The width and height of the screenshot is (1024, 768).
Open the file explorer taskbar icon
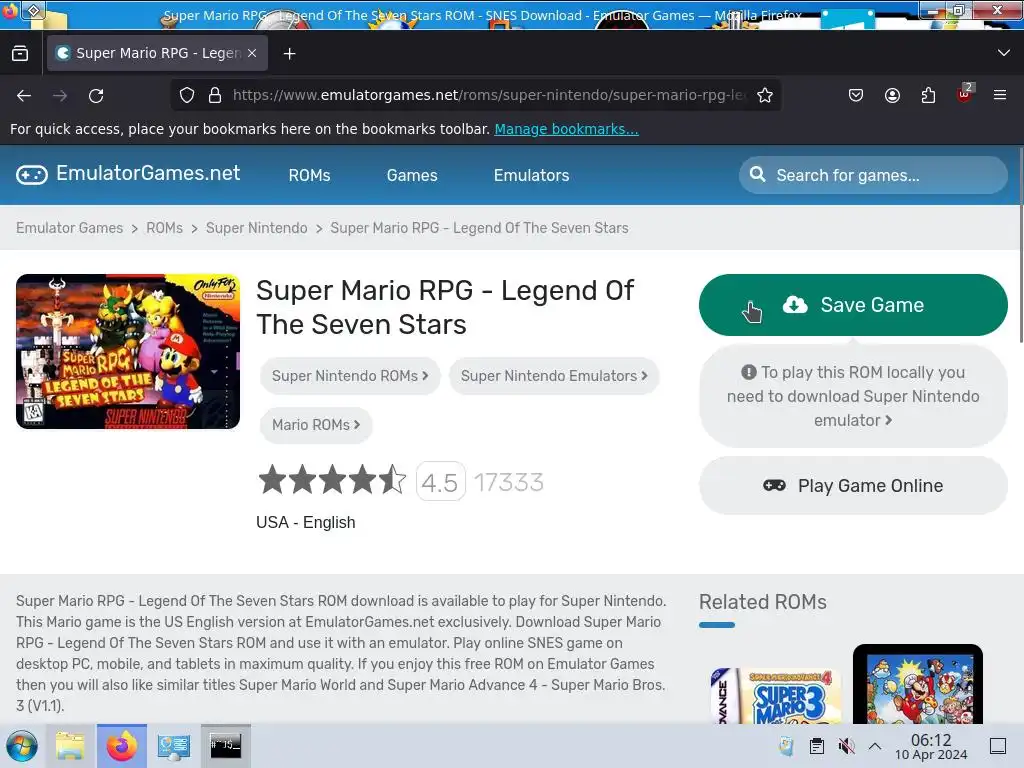(x=70, y=746)
